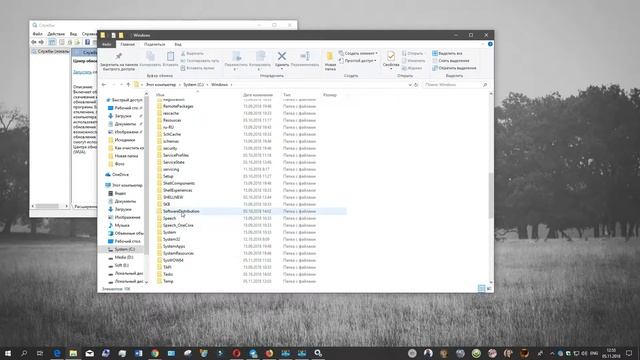640x360 pixels.
Task: Open Opera from the taskbar
Action: (x=236, y=353)
